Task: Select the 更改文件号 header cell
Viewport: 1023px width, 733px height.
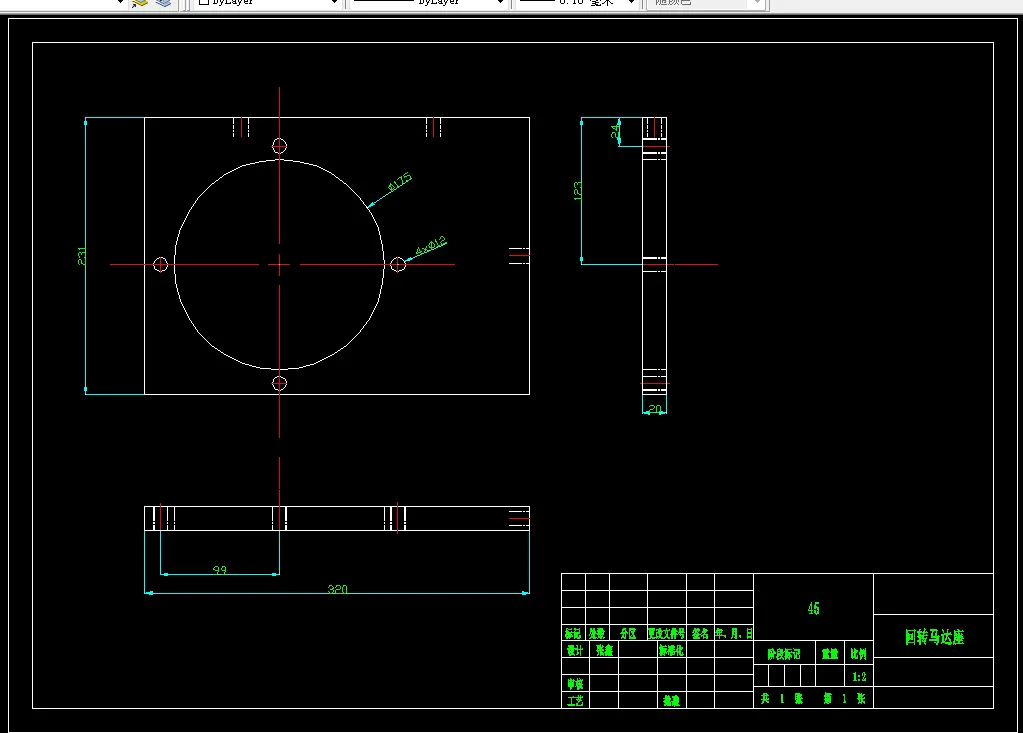Action: point(666,633)
